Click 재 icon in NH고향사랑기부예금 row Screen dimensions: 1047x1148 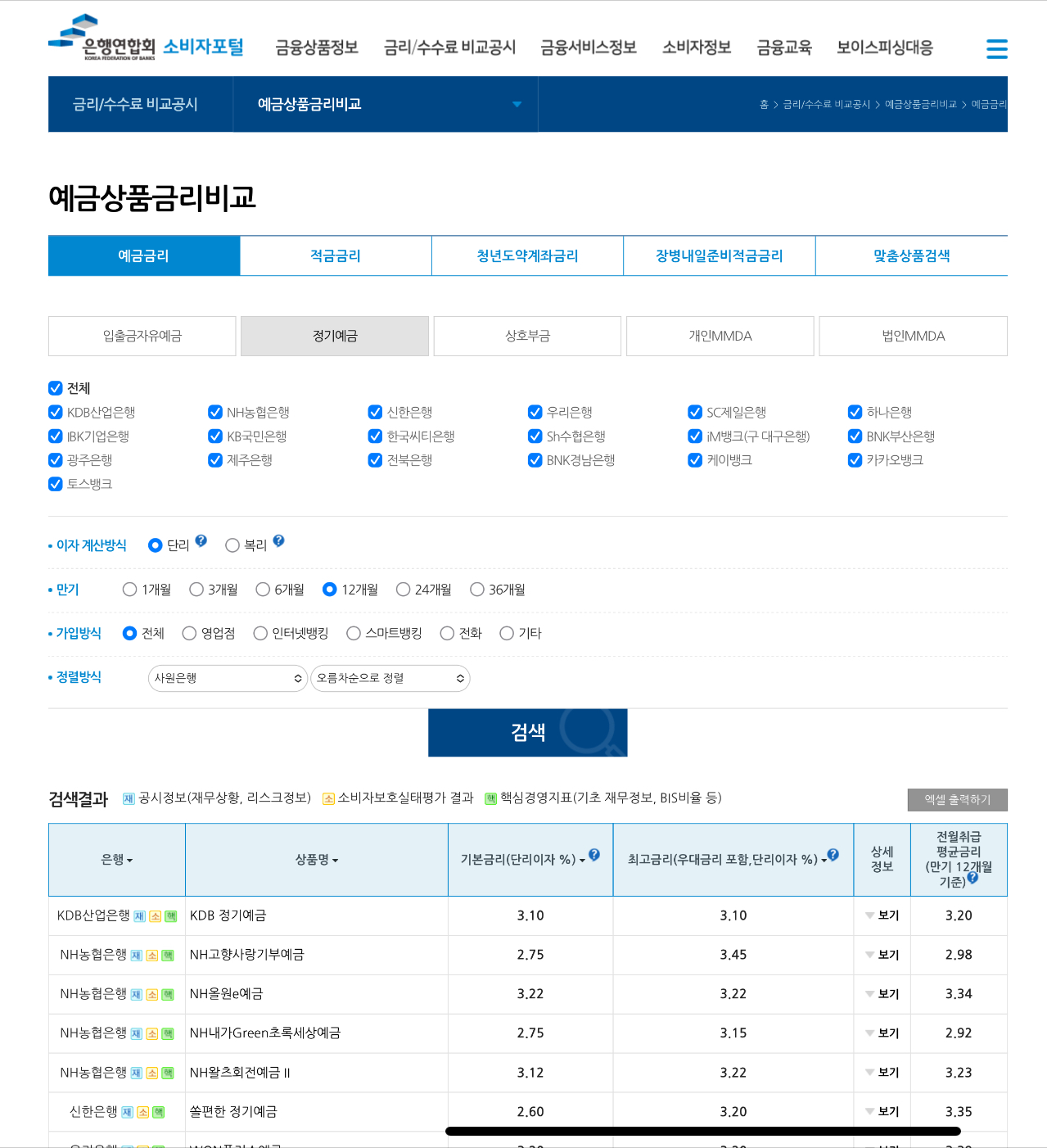(x=137, y=956)
